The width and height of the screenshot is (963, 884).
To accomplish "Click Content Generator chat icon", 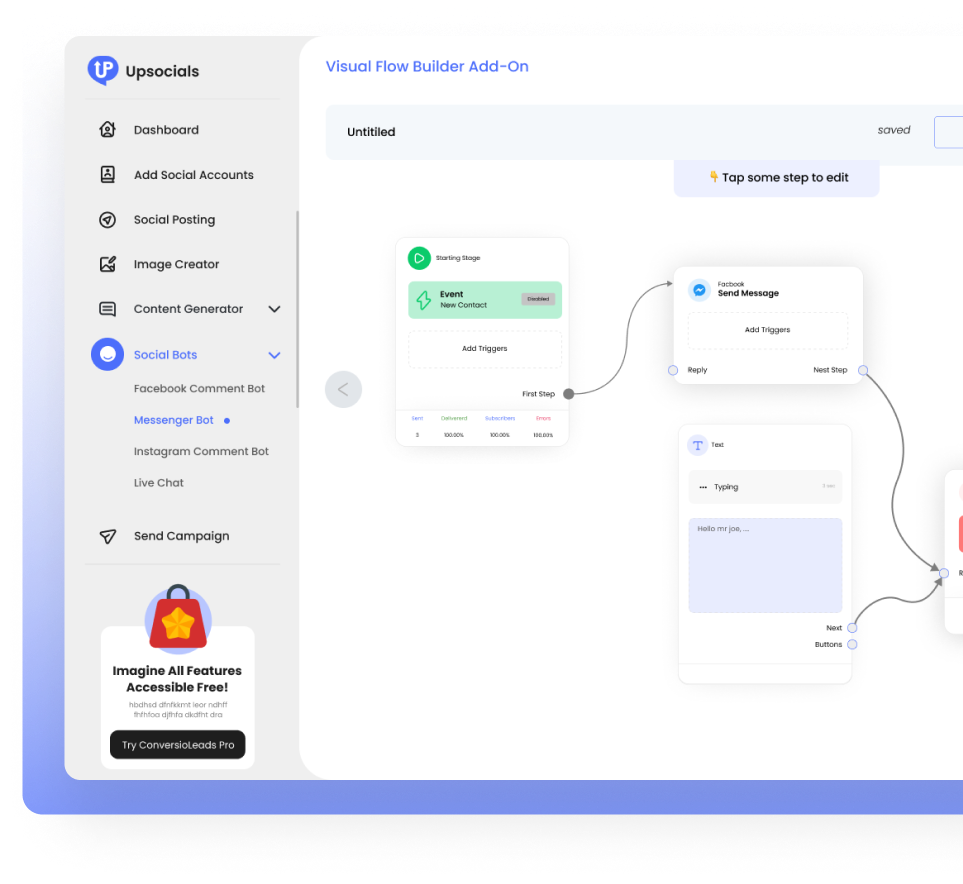I will coord(107,309).
